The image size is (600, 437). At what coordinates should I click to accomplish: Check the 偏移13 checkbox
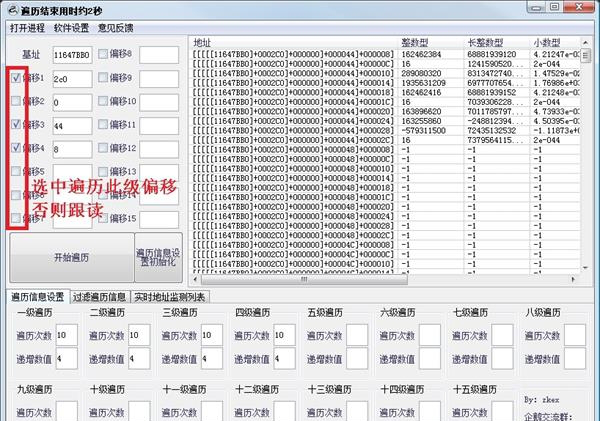[103, 171]
